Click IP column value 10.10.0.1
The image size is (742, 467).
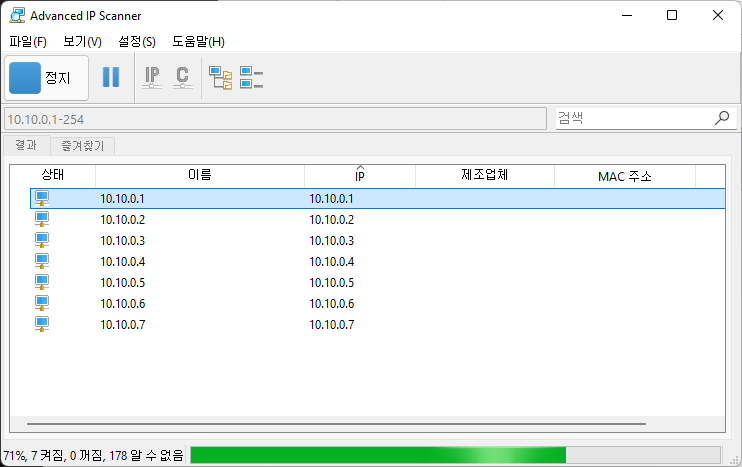331,199
